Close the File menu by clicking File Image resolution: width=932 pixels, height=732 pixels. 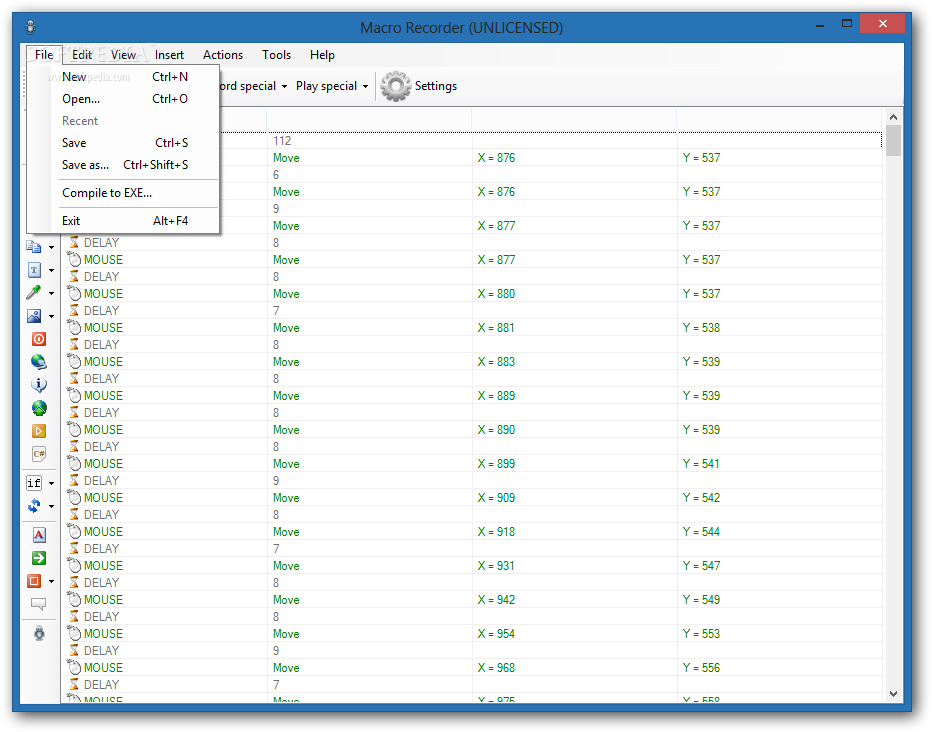[x=44, y=55]
